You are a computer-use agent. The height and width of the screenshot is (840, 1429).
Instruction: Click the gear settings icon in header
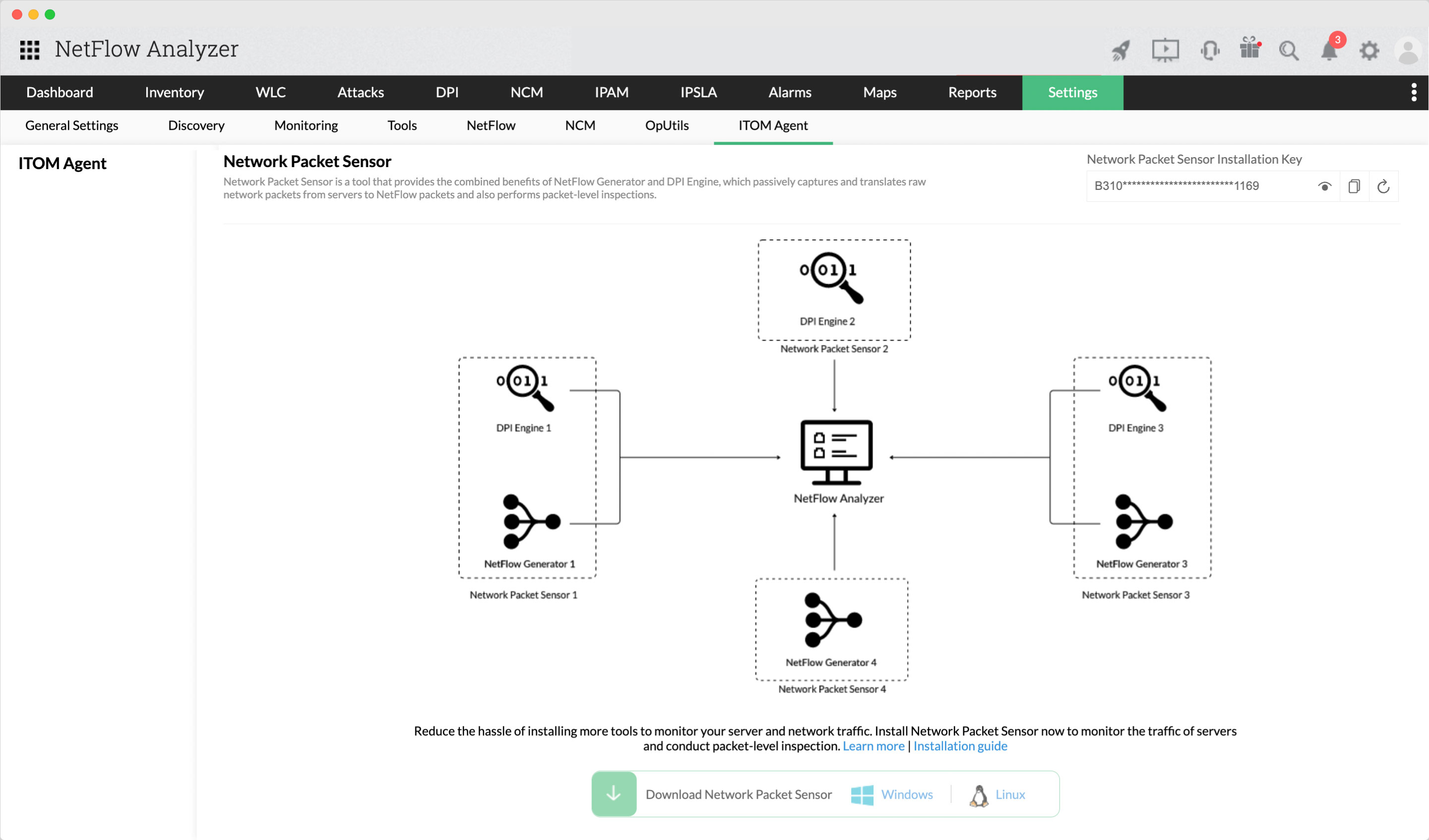tap(1369, 51)
